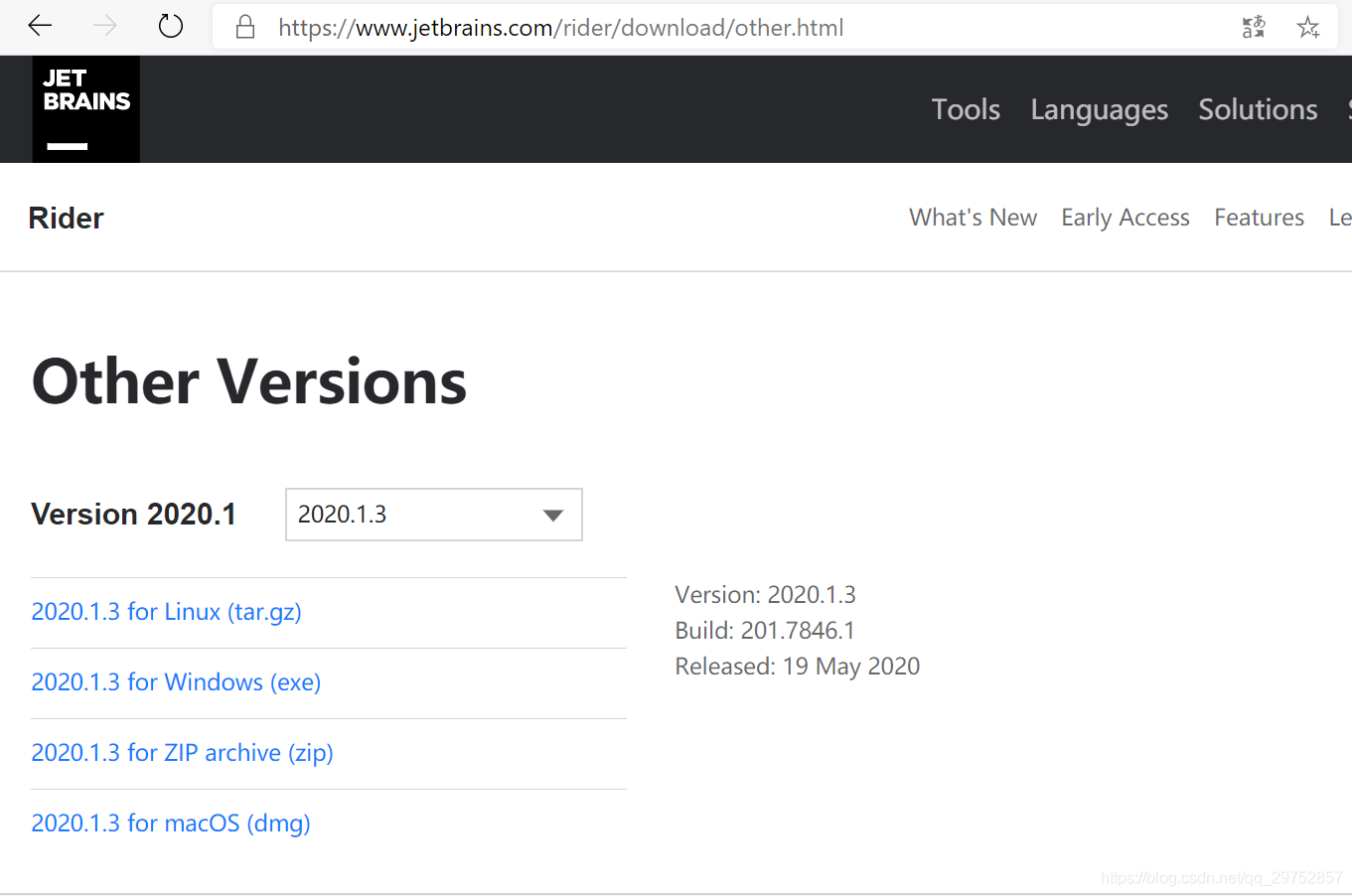Screen dimensions: 1352x896
Task: Open the Solutions menu
Action: [1258, 109]
